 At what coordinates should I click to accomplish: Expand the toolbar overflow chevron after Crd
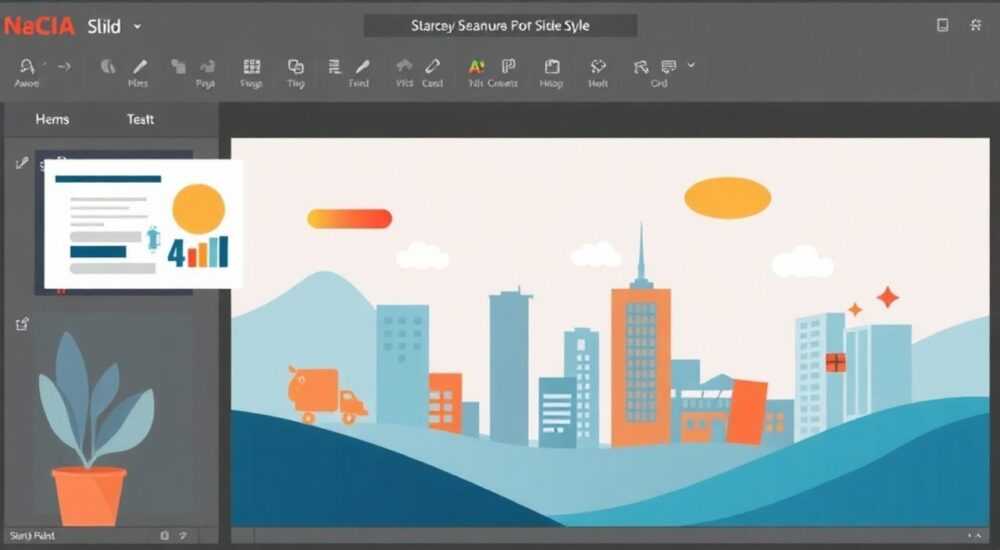coord(691,65)
